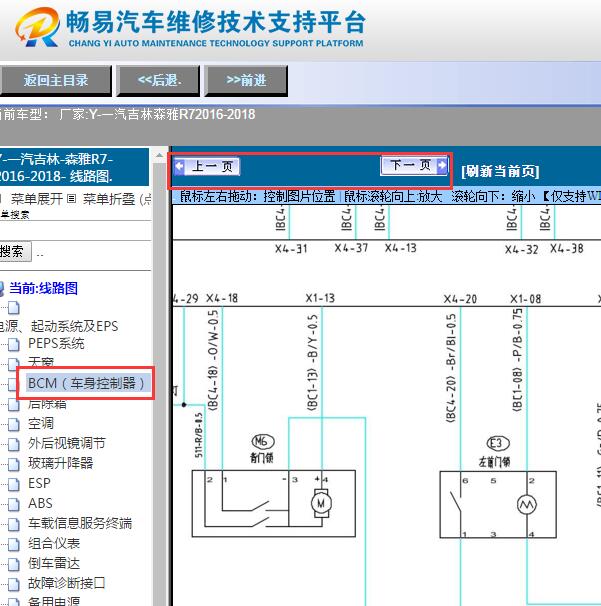
Task: Click the page icon beside 外后视镜调节
Action: click(x=14, y=444)
